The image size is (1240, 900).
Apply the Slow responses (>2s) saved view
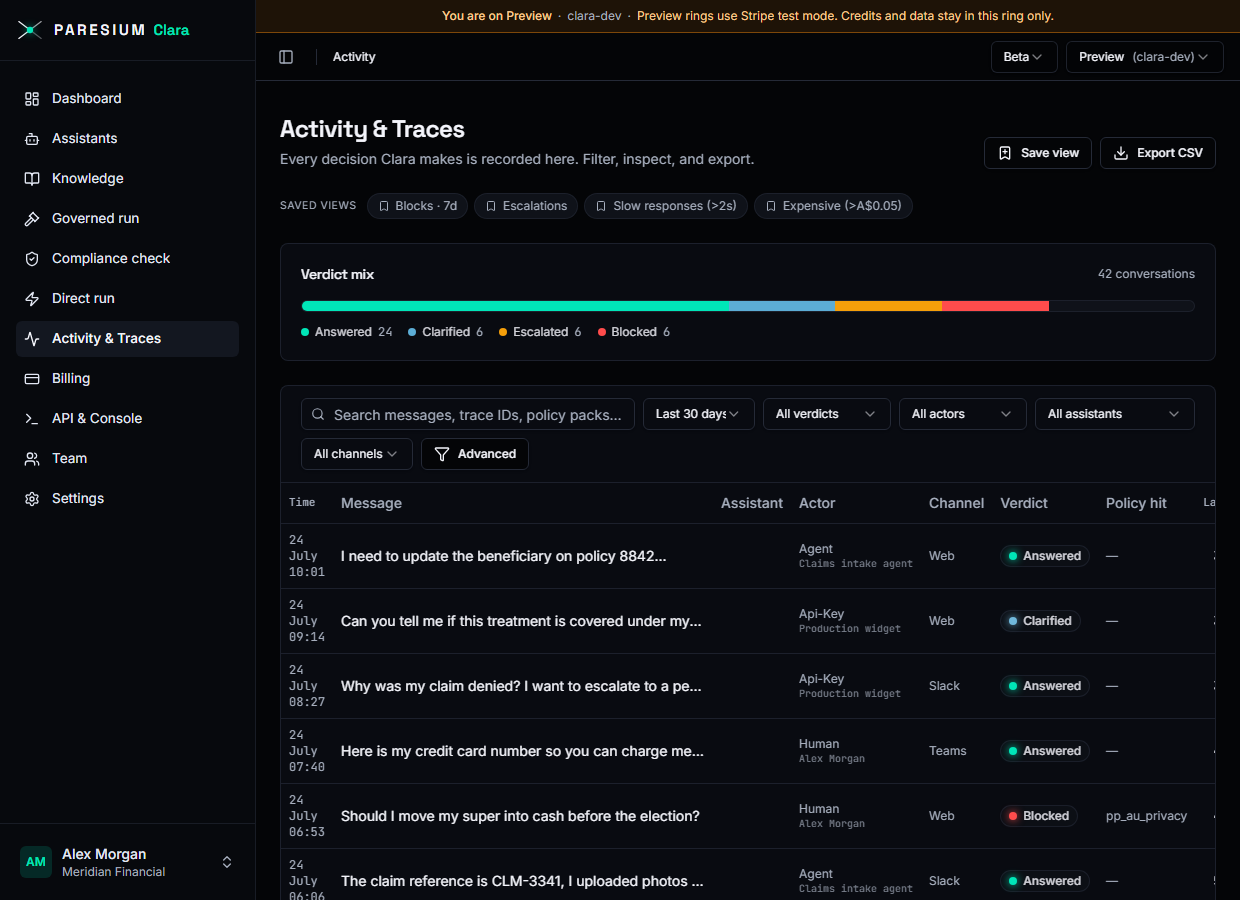pos(666,206)
